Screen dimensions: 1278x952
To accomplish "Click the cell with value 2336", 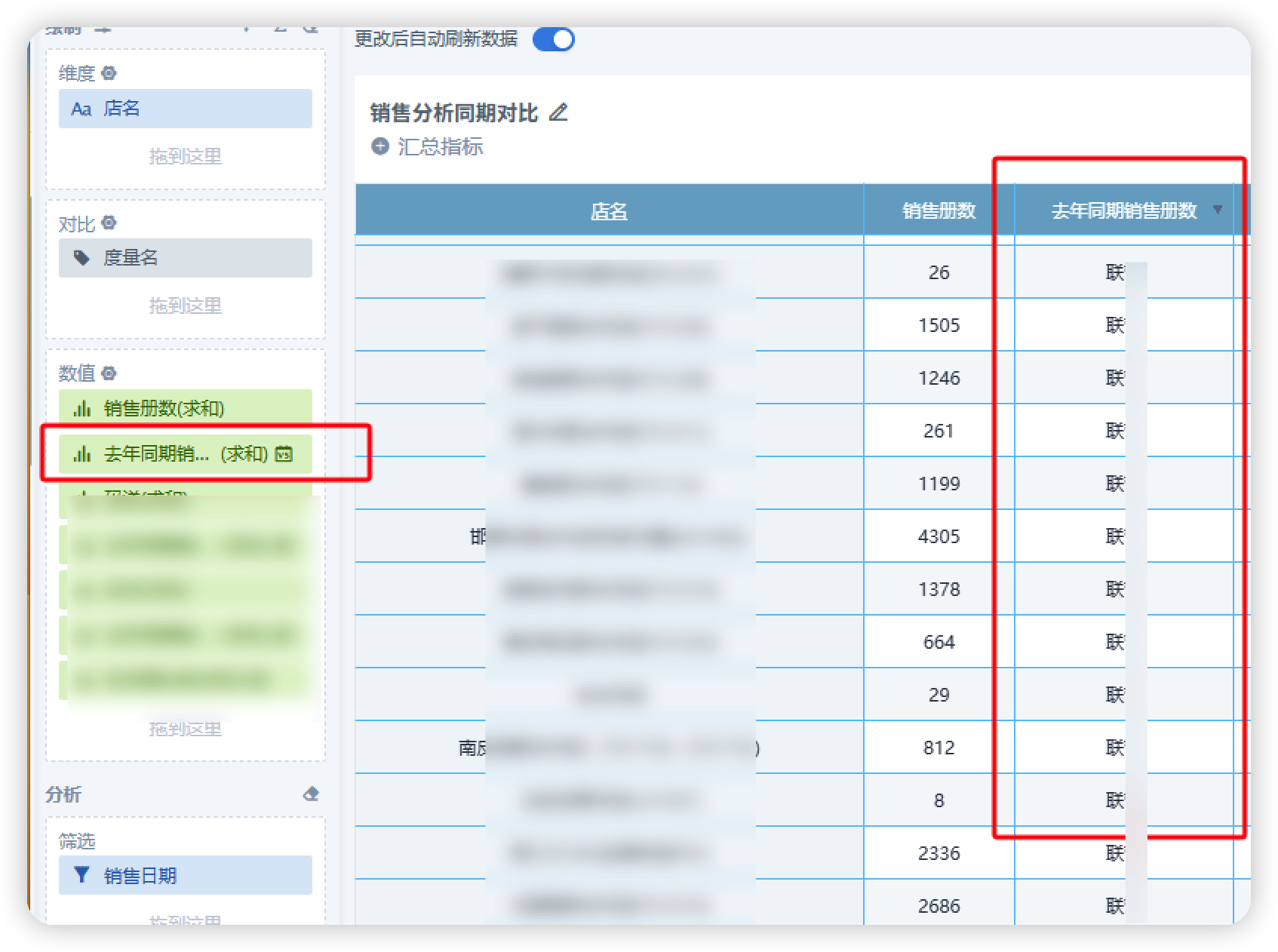I will click(939, 853).
